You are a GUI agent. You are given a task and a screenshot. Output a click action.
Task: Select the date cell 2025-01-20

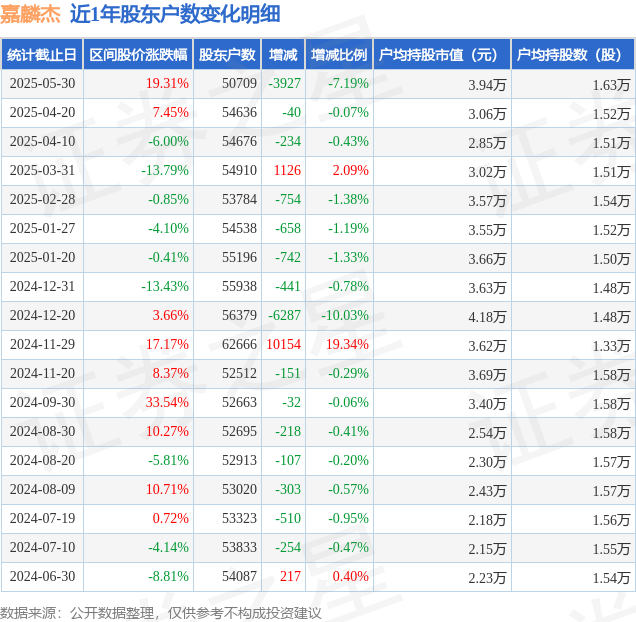coord(43,258)
